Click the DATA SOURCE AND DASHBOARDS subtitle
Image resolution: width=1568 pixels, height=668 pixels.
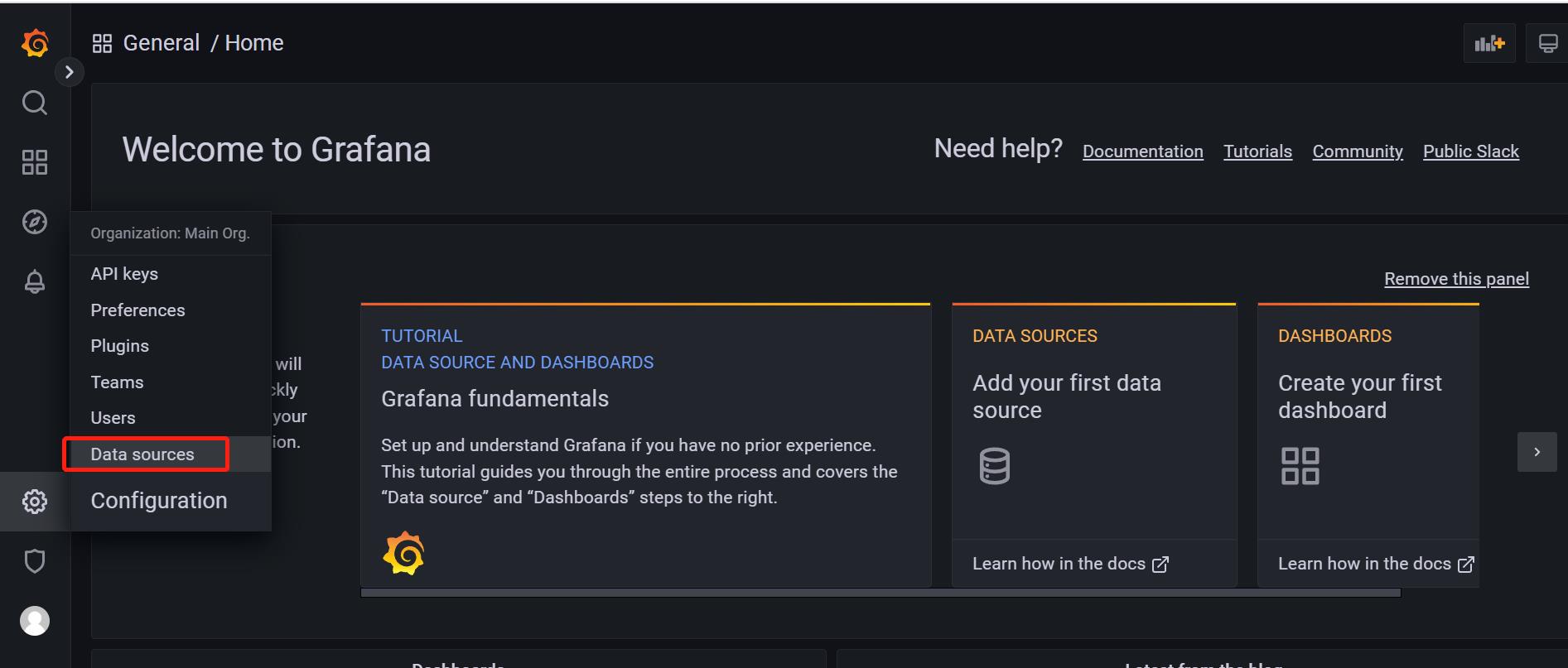click(x=517, y=363)
